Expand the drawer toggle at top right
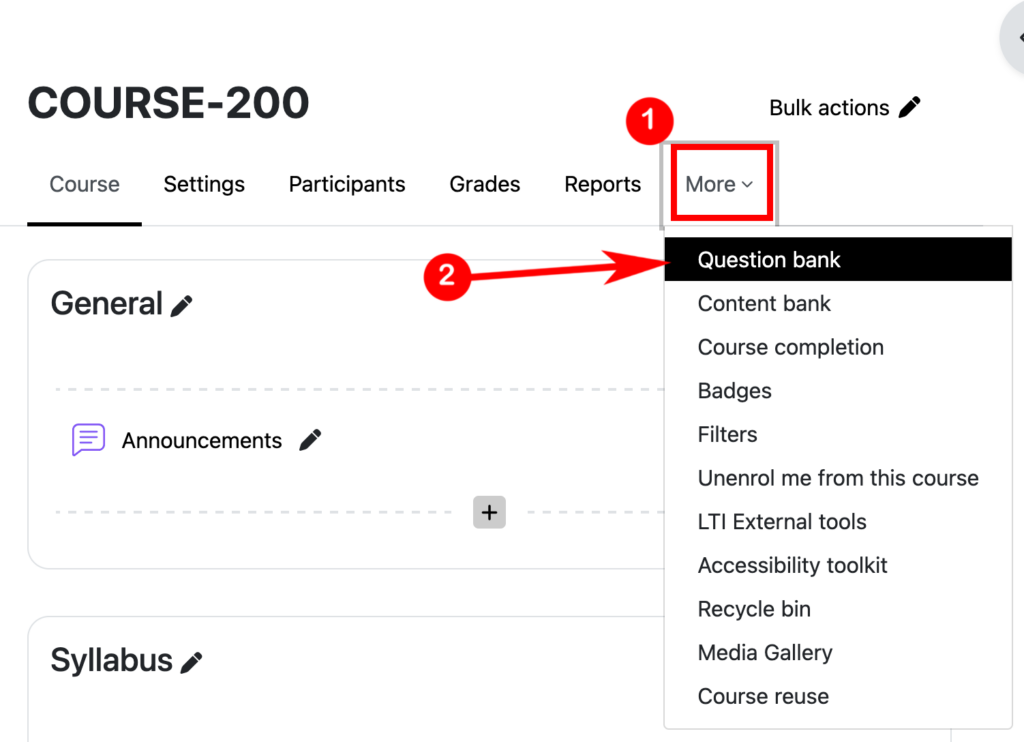The width and height of the screenshot is (1024, 742). point(1015,38)
